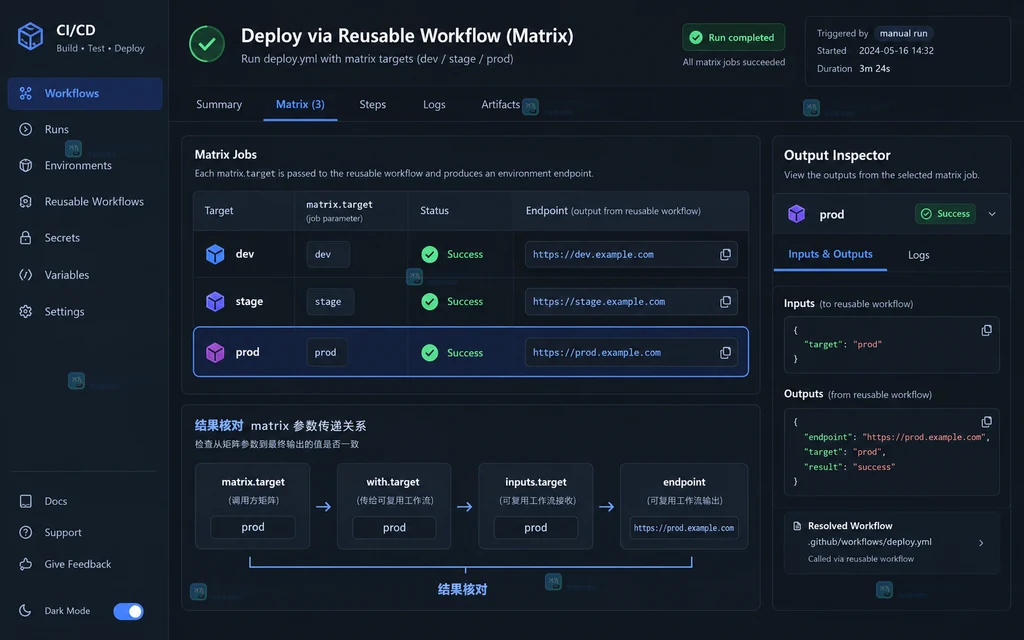Copy the Outputs JSON block

[986, 422]
